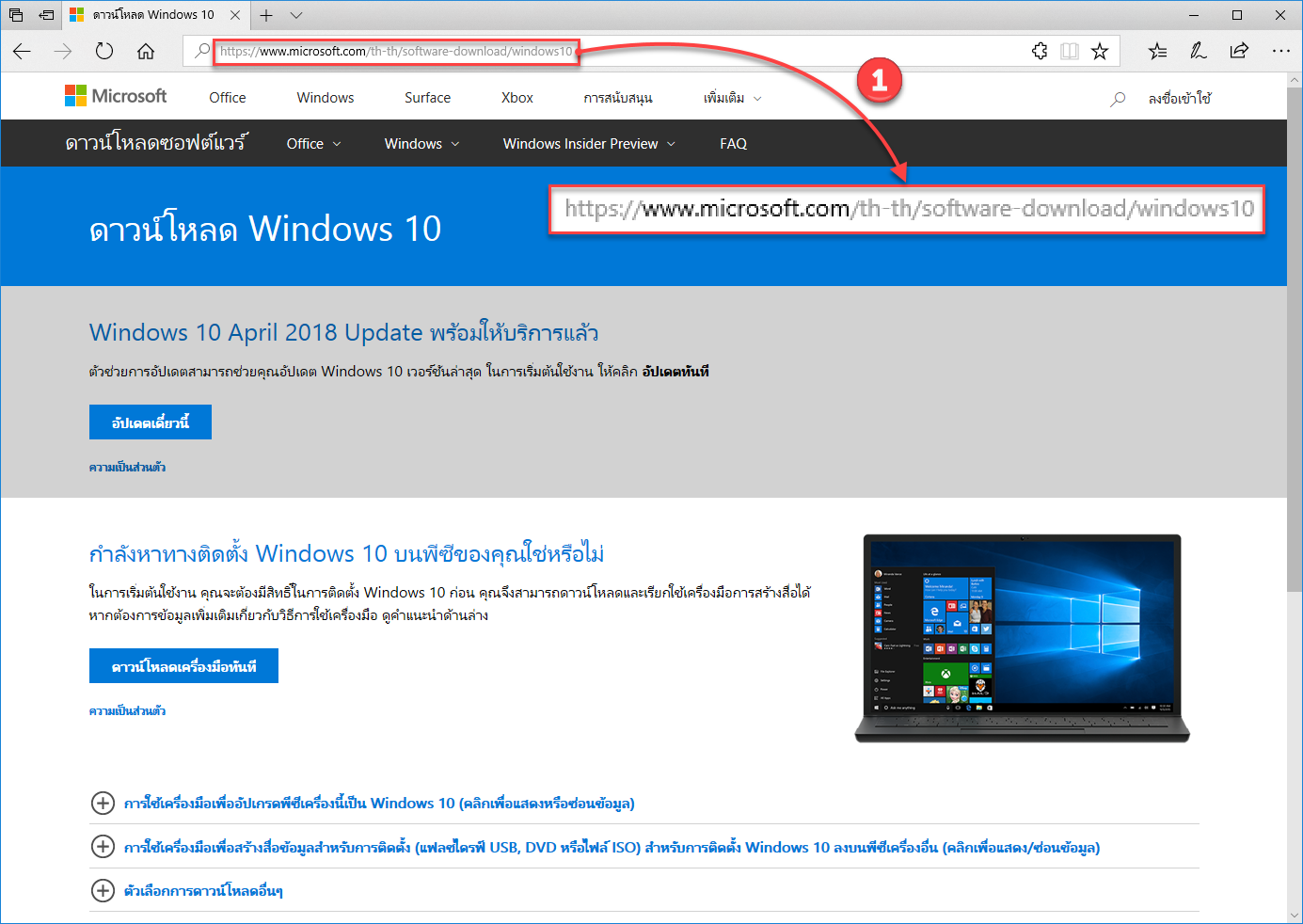Viewport: 1303px width, 924px height.
Task: Click ลงชื่อเข้าใช้ sign-in link
Action: point(1180,98)
